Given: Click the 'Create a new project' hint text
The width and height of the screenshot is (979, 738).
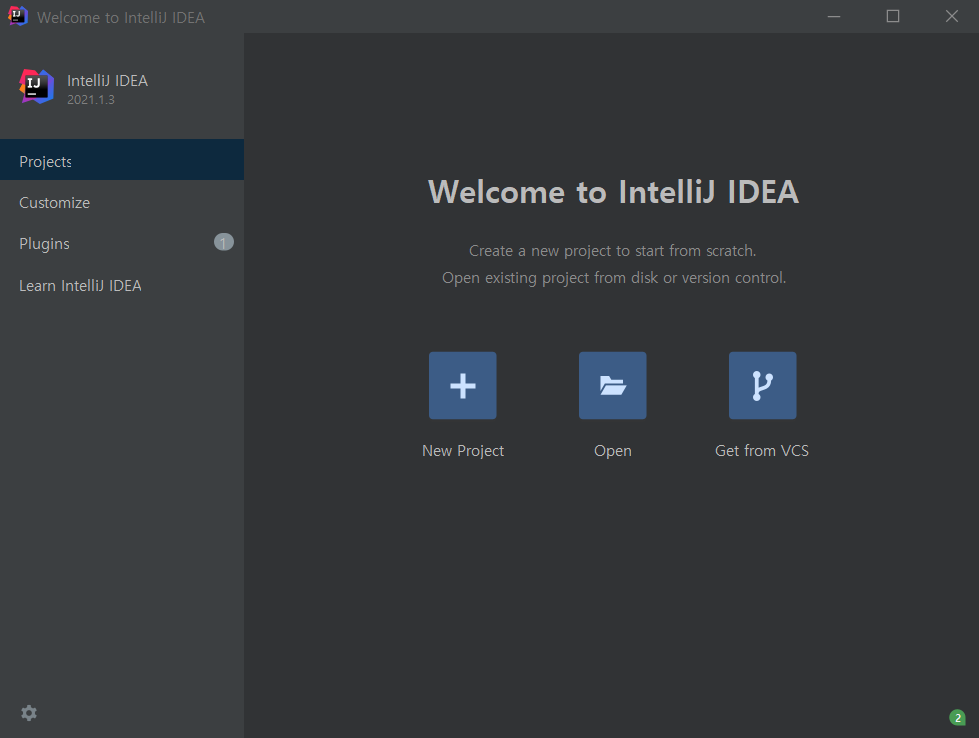Looking at the screenshot, I should (612, 251).
